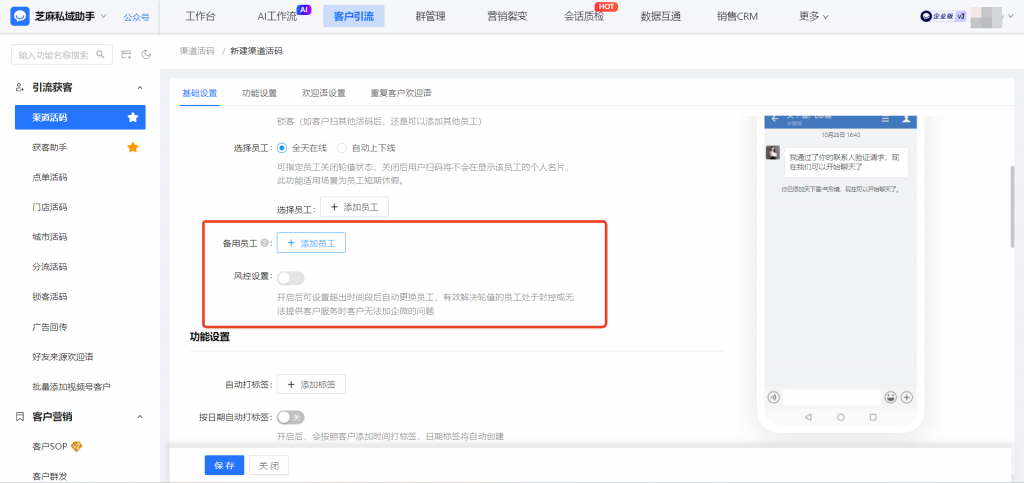Click the contact profile icon in phone preview

tap(906, 119)
